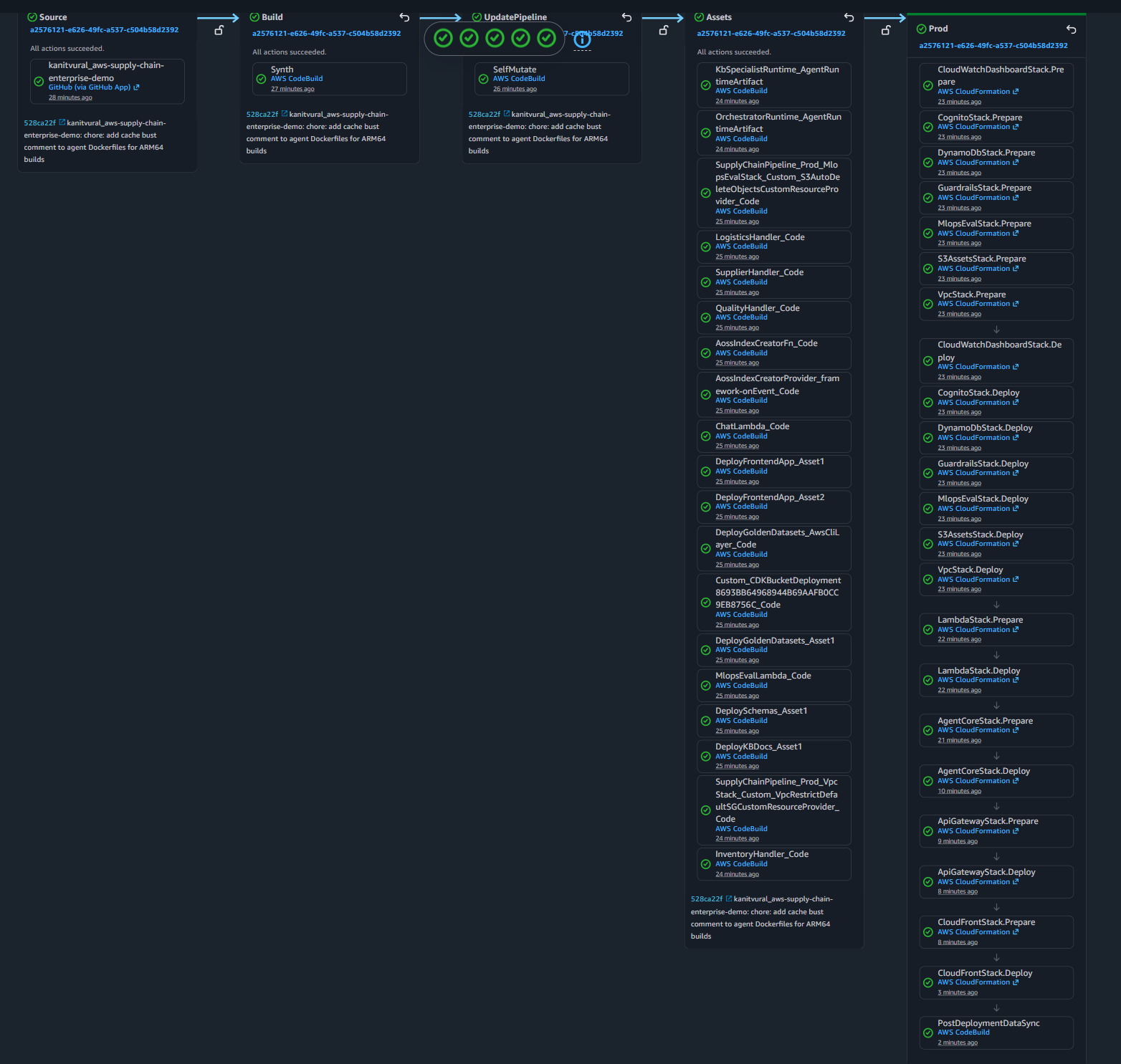Image resolution: width=1121 pixels, height=1064 pixels.
Task: Click transition lock icon between UpdatePipeline and Assets
Action: (663, 30)
